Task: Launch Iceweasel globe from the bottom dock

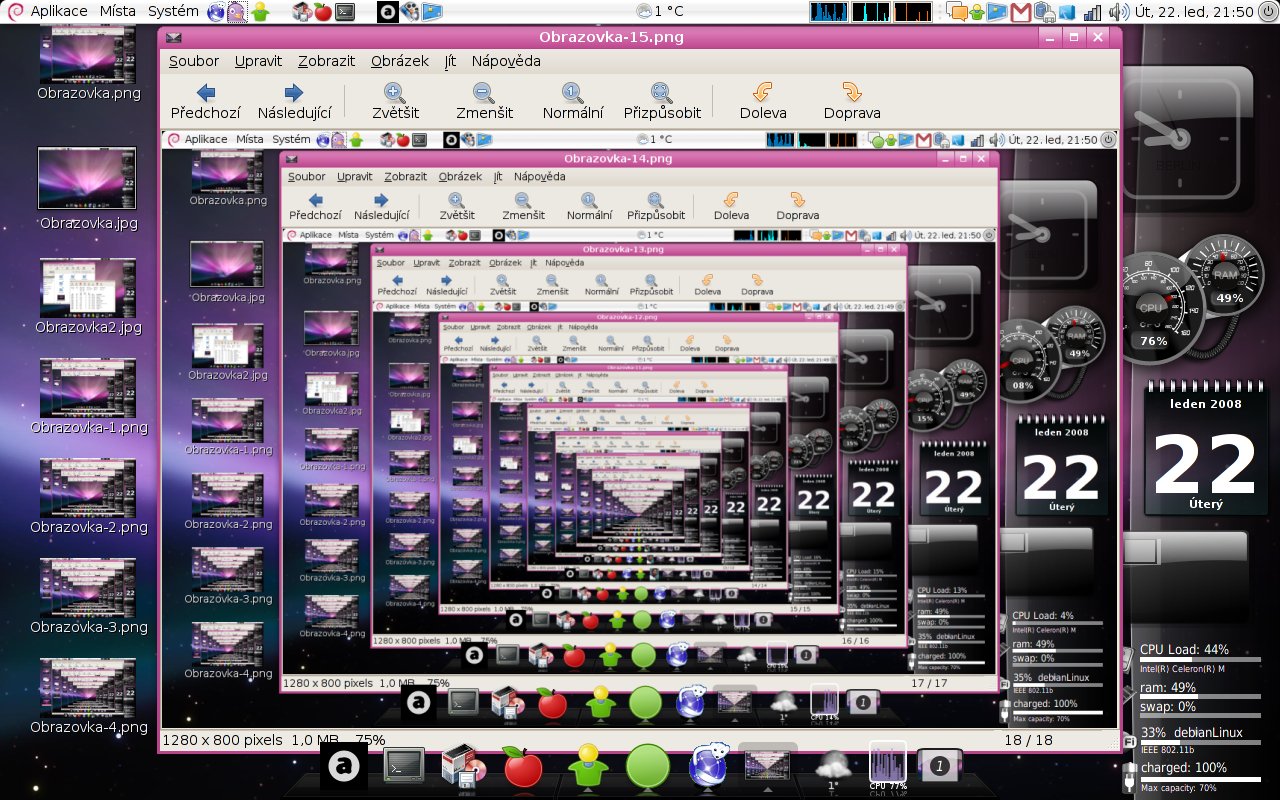Action: pos(708,766)
